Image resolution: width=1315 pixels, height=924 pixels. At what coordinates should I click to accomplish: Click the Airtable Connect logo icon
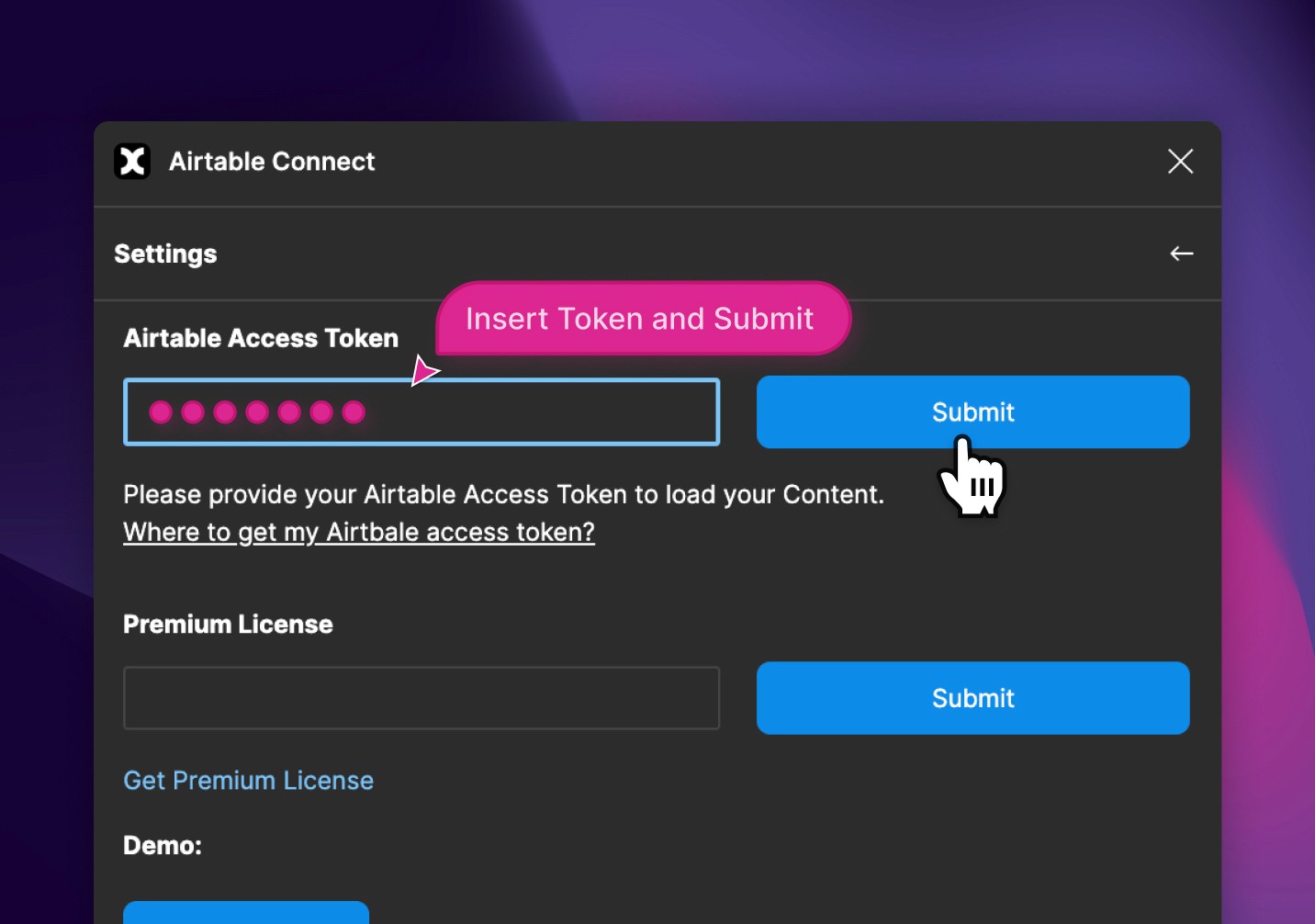(132, 162)
